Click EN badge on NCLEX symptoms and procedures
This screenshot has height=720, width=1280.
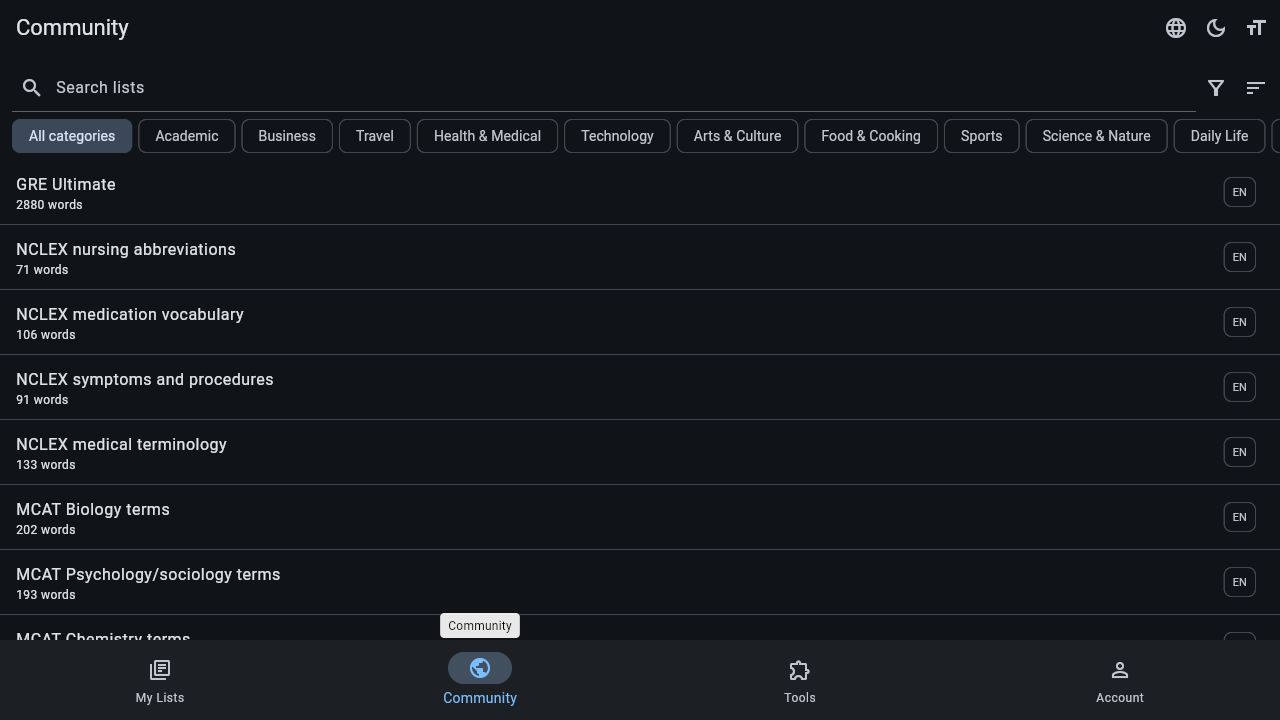(1239, 387)
